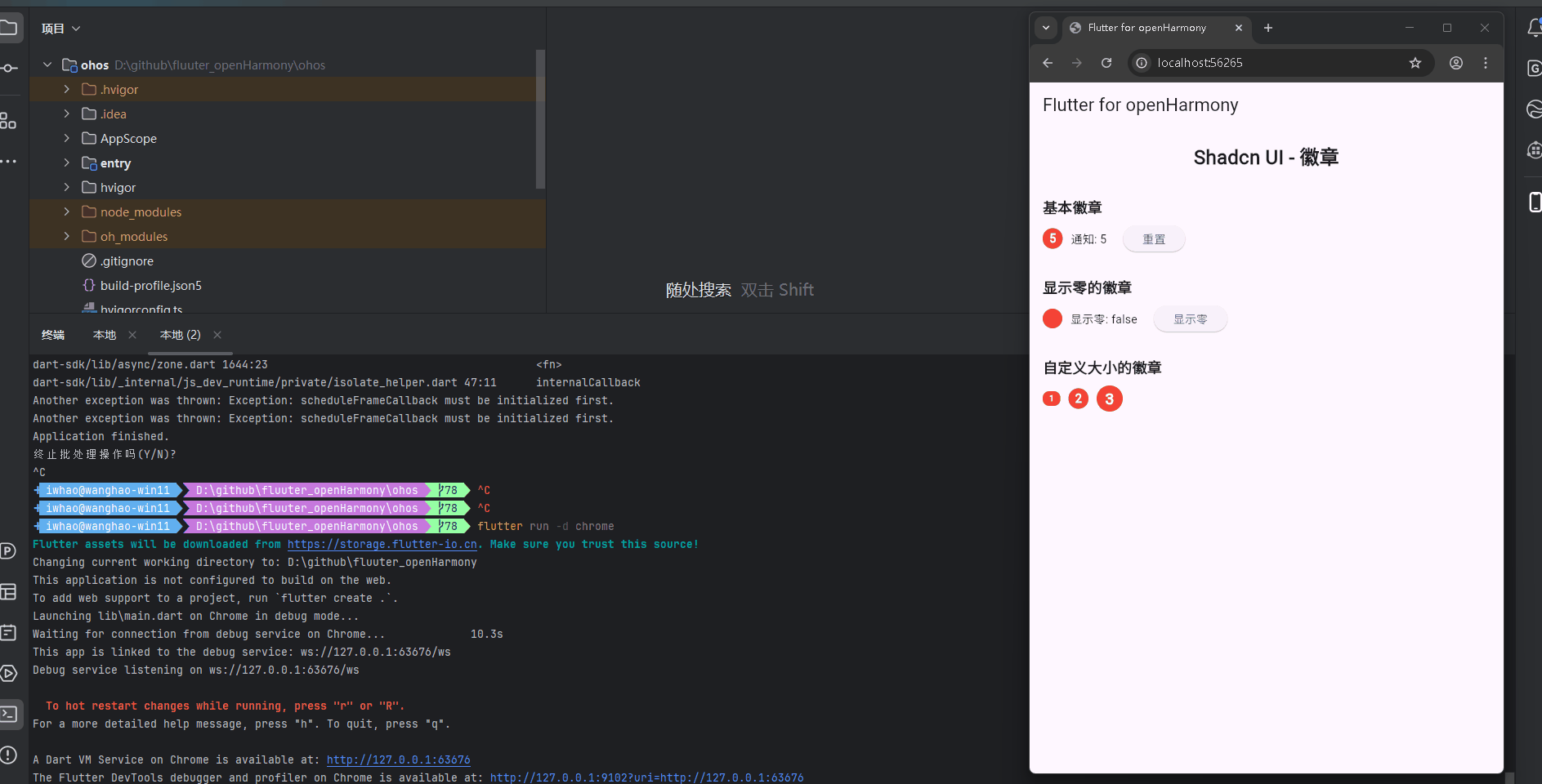1542x784 pixels.
Task: Expand the entry module folder
Action: pos(67,163)
